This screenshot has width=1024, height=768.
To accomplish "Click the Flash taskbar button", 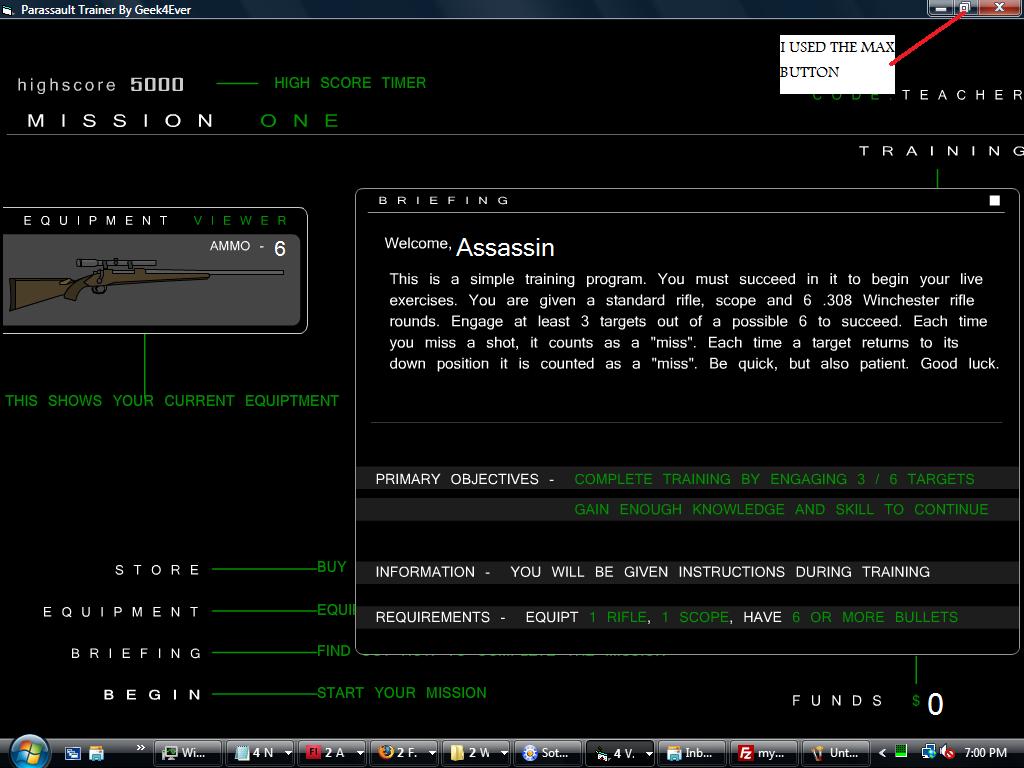I will (323, 753).
